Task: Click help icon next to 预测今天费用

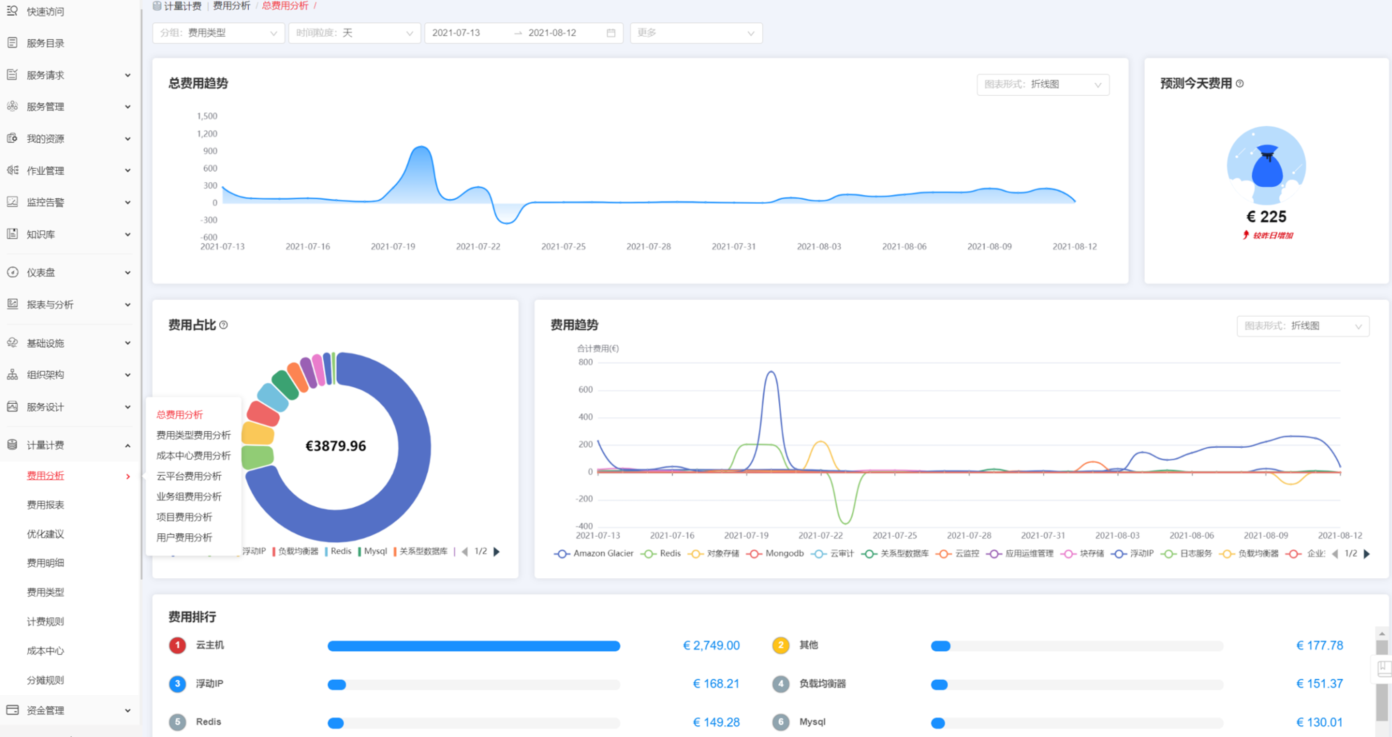Action: [x=1240, y=84]
